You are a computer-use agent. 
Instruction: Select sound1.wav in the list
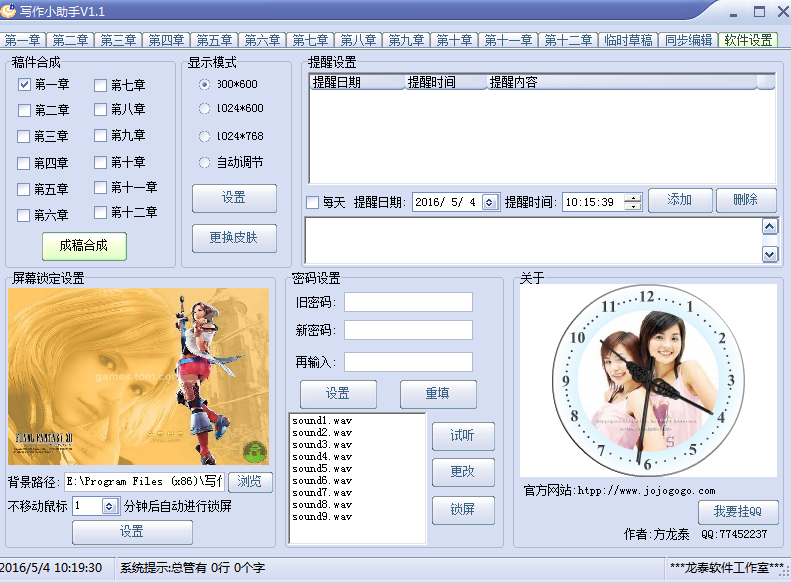[x=322, y=421]
